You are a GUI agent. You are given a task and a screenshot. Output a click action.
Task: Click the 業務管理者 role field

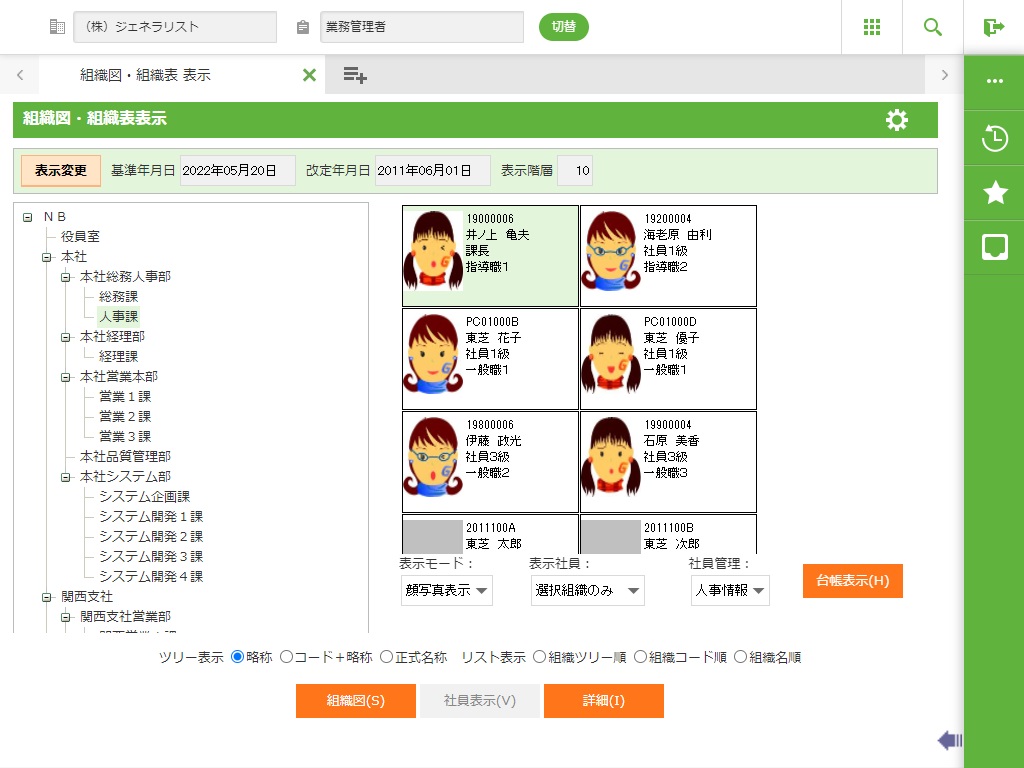click(422, 27)
